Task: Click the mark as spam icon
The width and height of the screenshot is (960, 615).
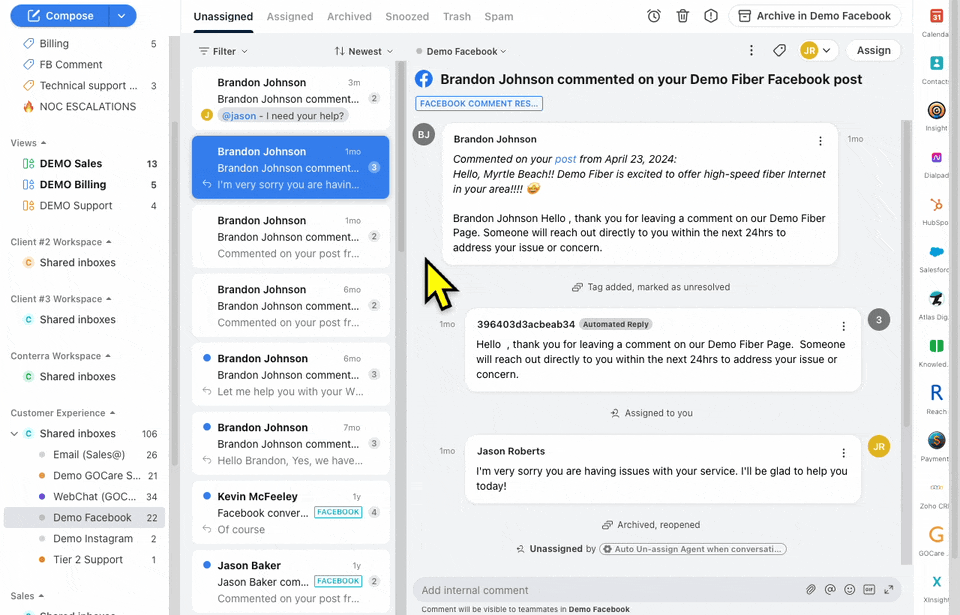Action: (711, 17)
